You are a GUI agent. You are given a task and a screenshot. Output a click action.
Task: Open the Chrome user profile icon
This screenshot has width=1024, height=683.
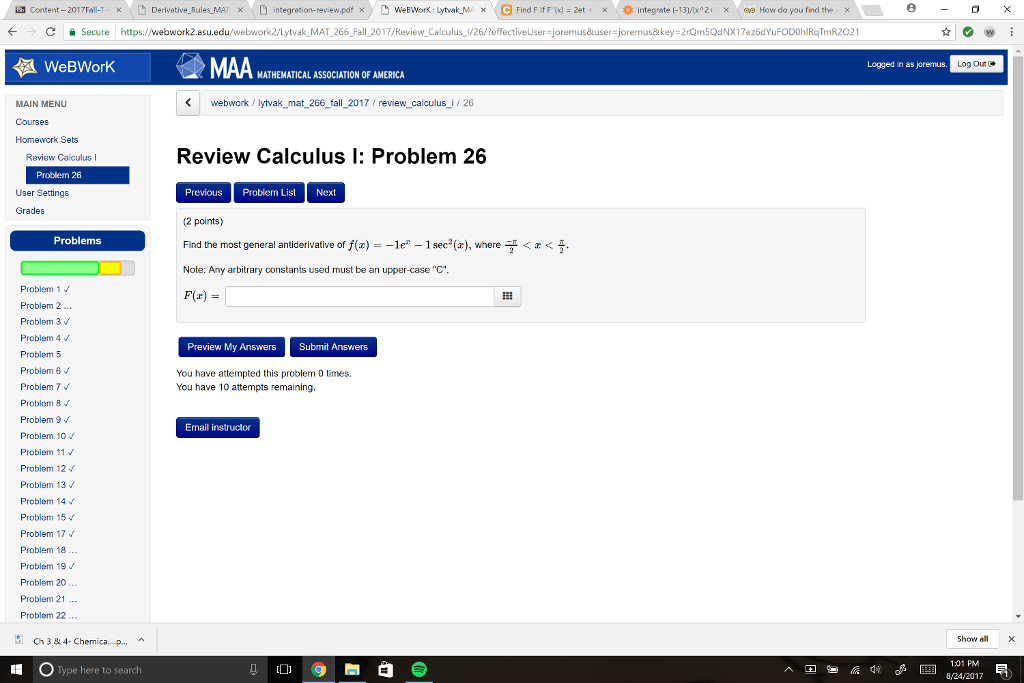click(911, 8)
